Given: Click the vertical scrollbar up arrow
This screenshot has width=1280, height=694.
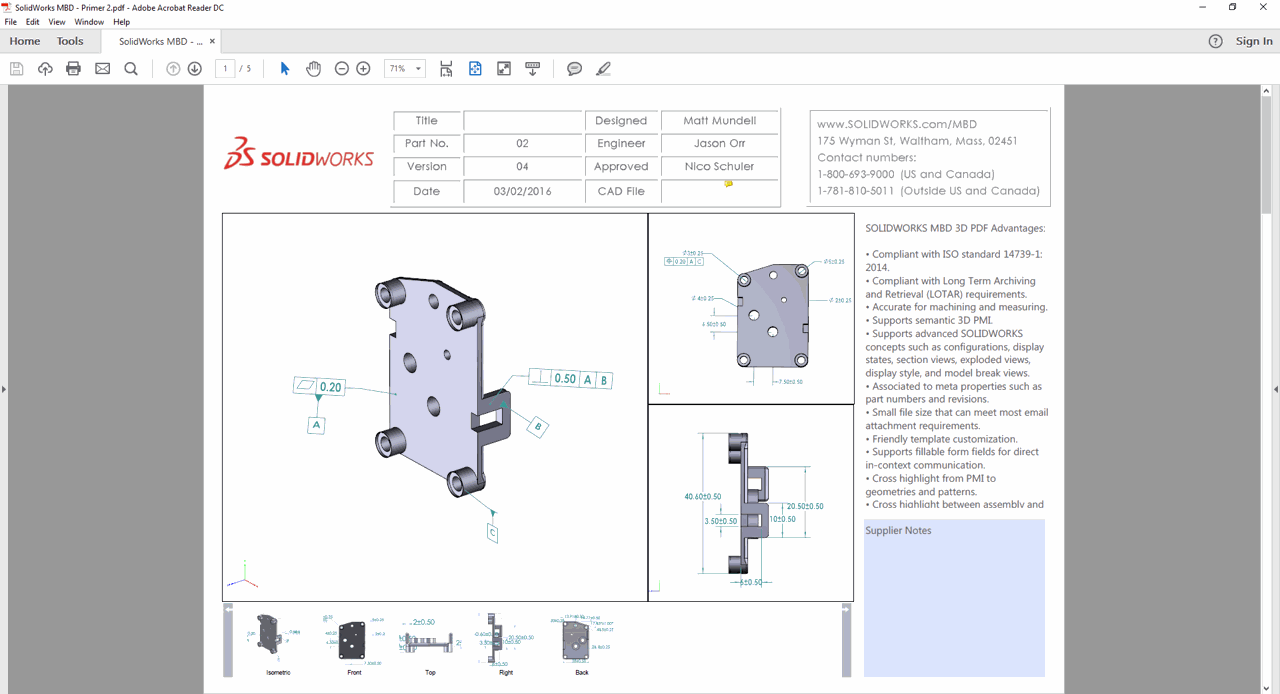Looking at the screenshot, I should 1265,91.
